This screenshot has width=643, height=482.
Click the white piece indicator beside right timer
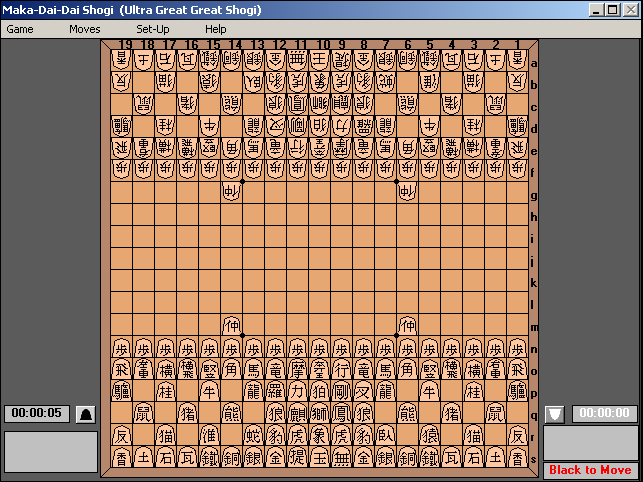pos(555,414)
